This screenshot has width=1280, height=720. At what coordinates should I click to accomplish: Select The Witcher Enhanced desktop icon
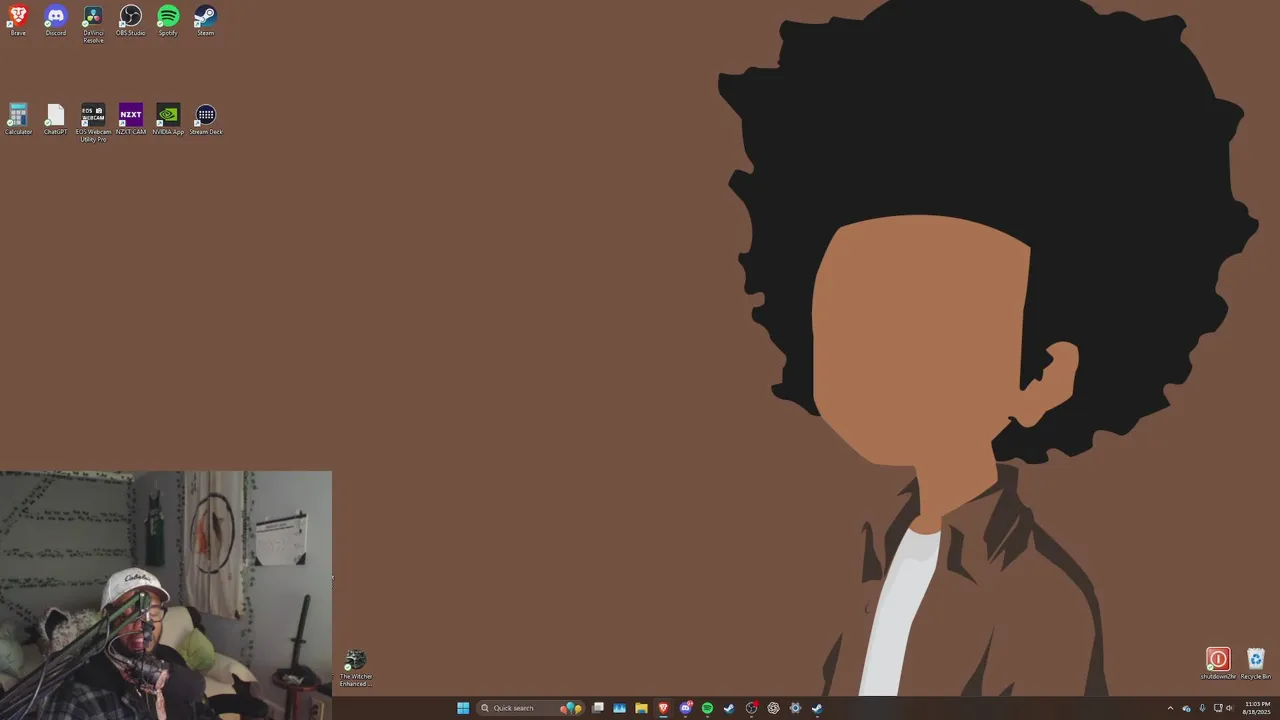click(355, 668)
